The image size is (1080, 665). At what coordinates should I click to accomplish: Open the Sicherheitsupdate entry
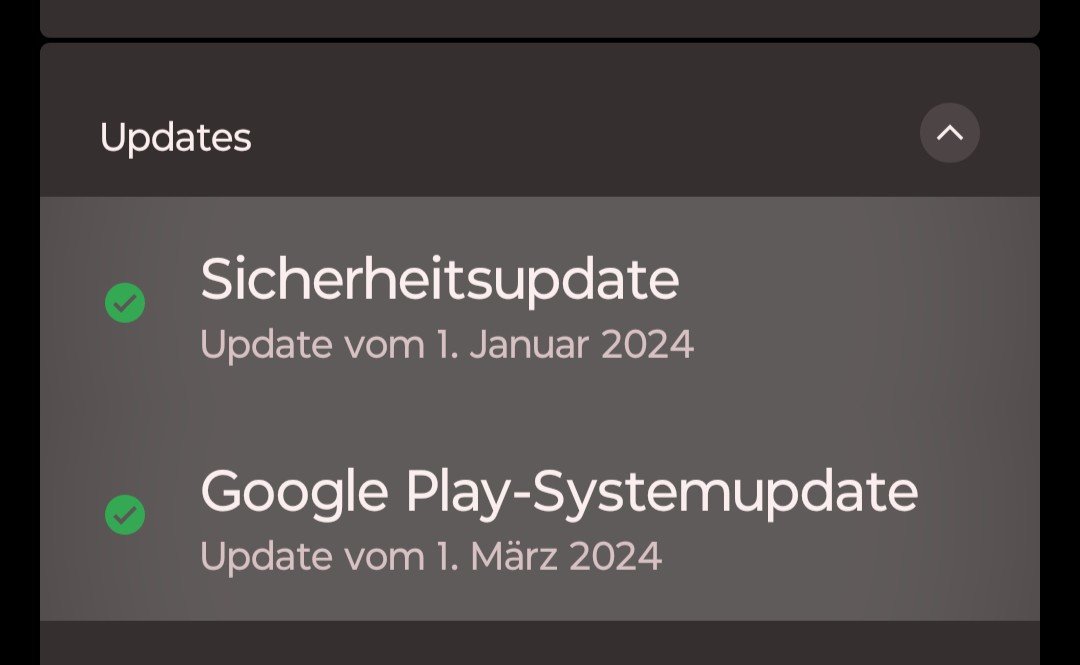point(540,303)
